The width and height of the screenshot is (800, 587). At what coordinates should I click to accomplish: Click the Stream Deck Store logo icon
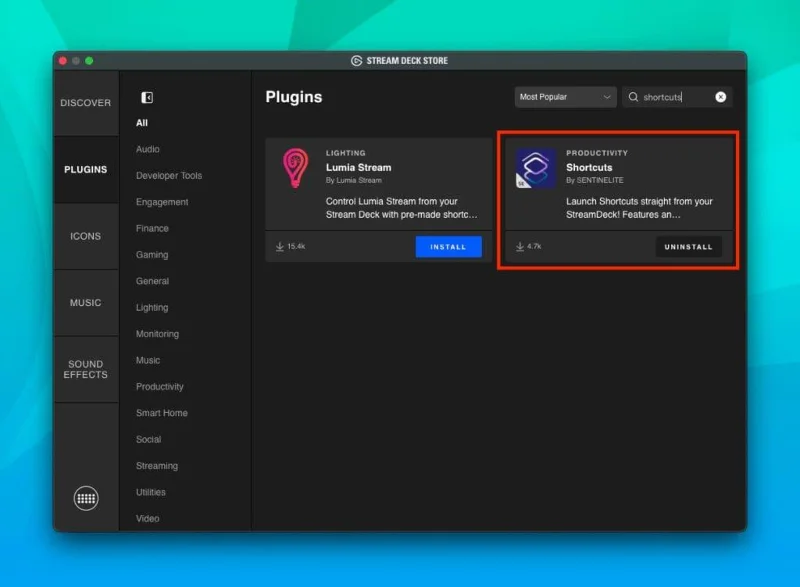356,61
